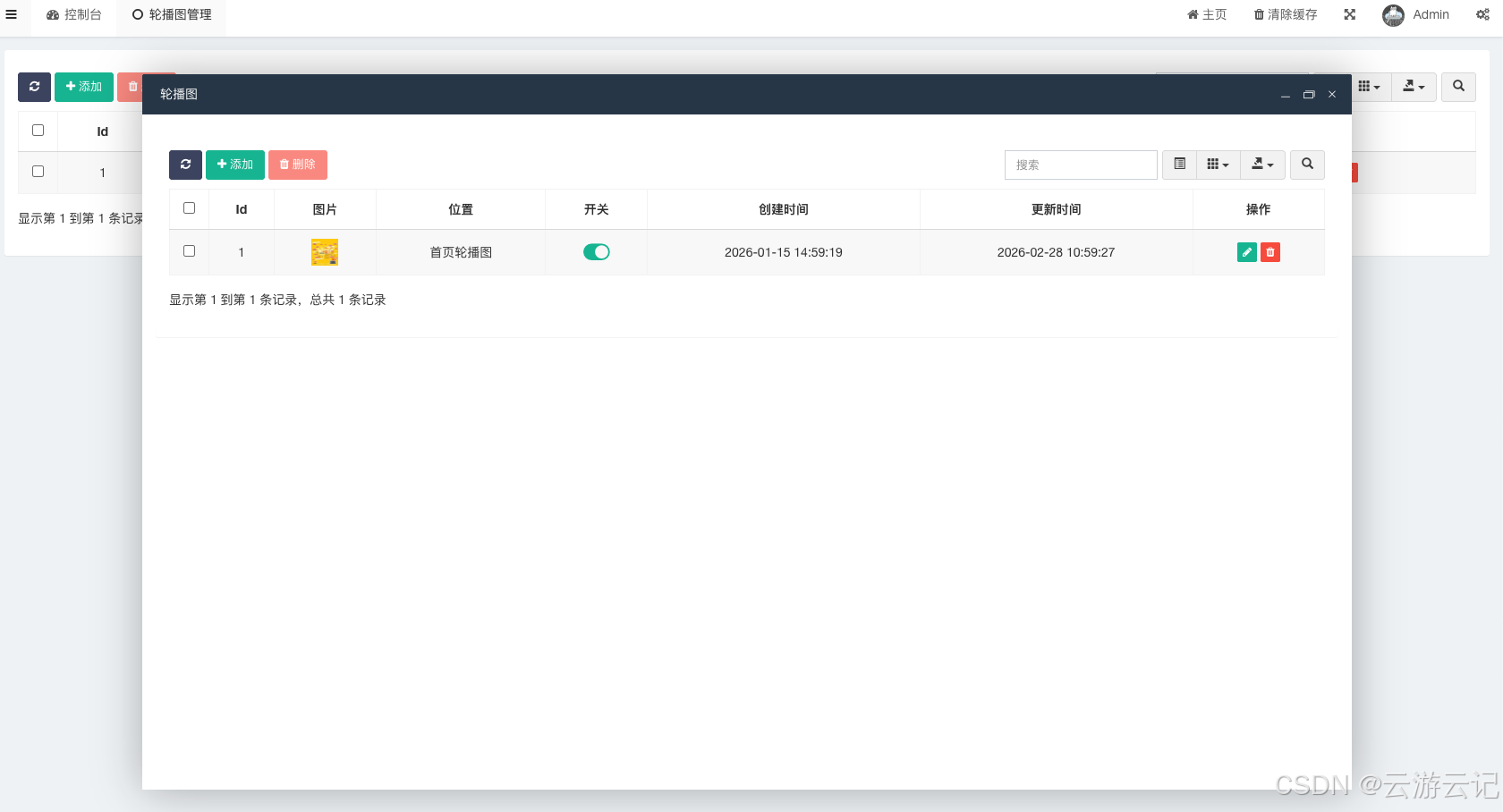Check the row checkbox for Id 1

[189, 251]
